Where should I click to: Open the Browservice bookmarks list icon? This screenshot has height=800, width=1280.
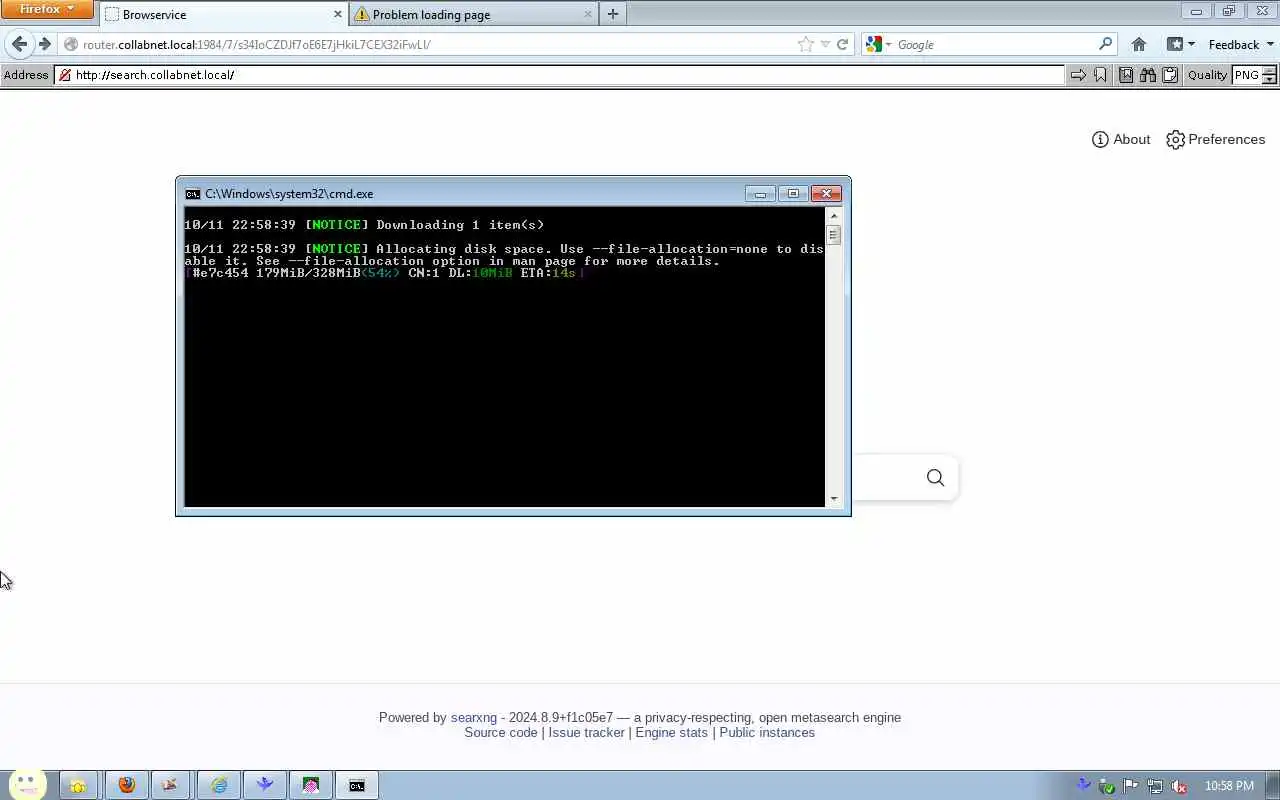point(1126,75)
